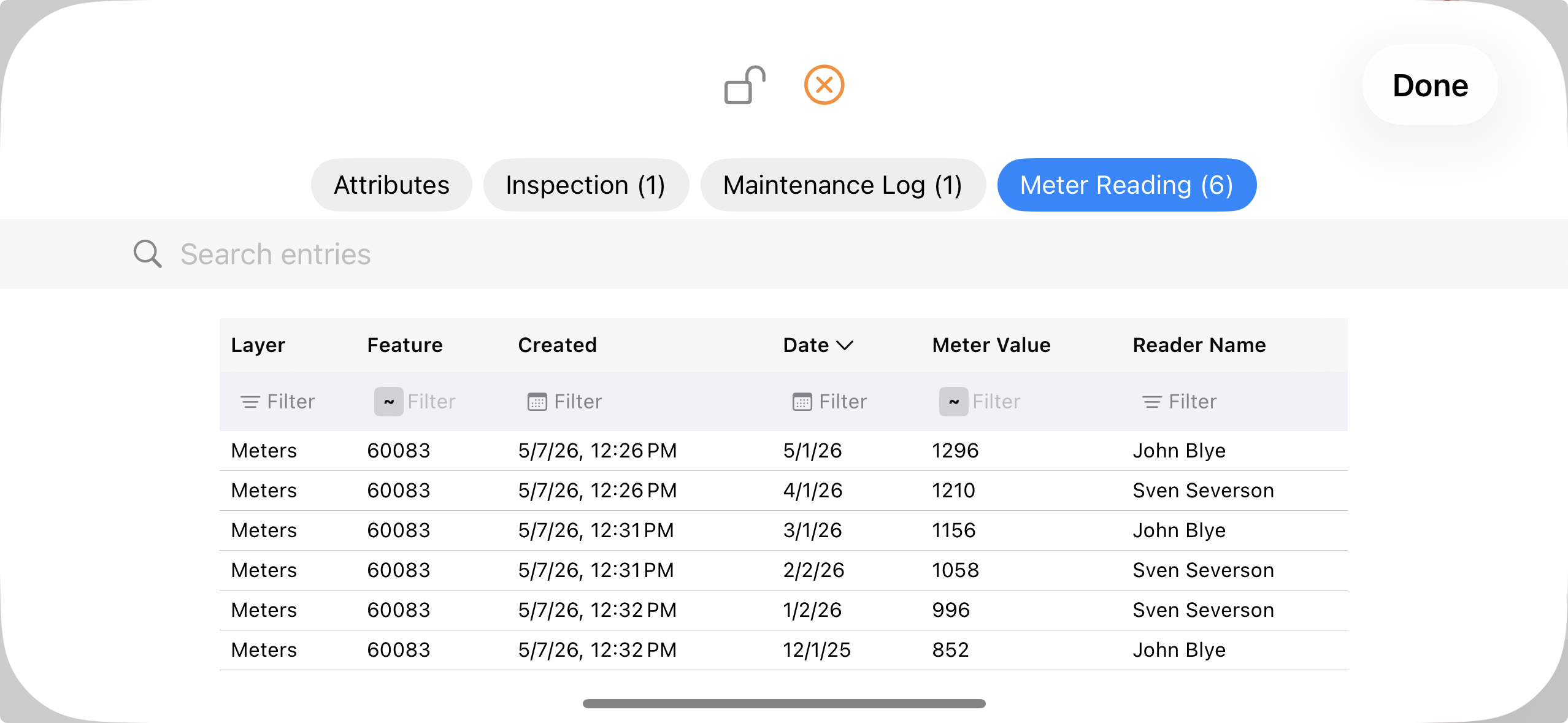
Task: Toggle Date column sort chevron
Action: pos(845,345)
